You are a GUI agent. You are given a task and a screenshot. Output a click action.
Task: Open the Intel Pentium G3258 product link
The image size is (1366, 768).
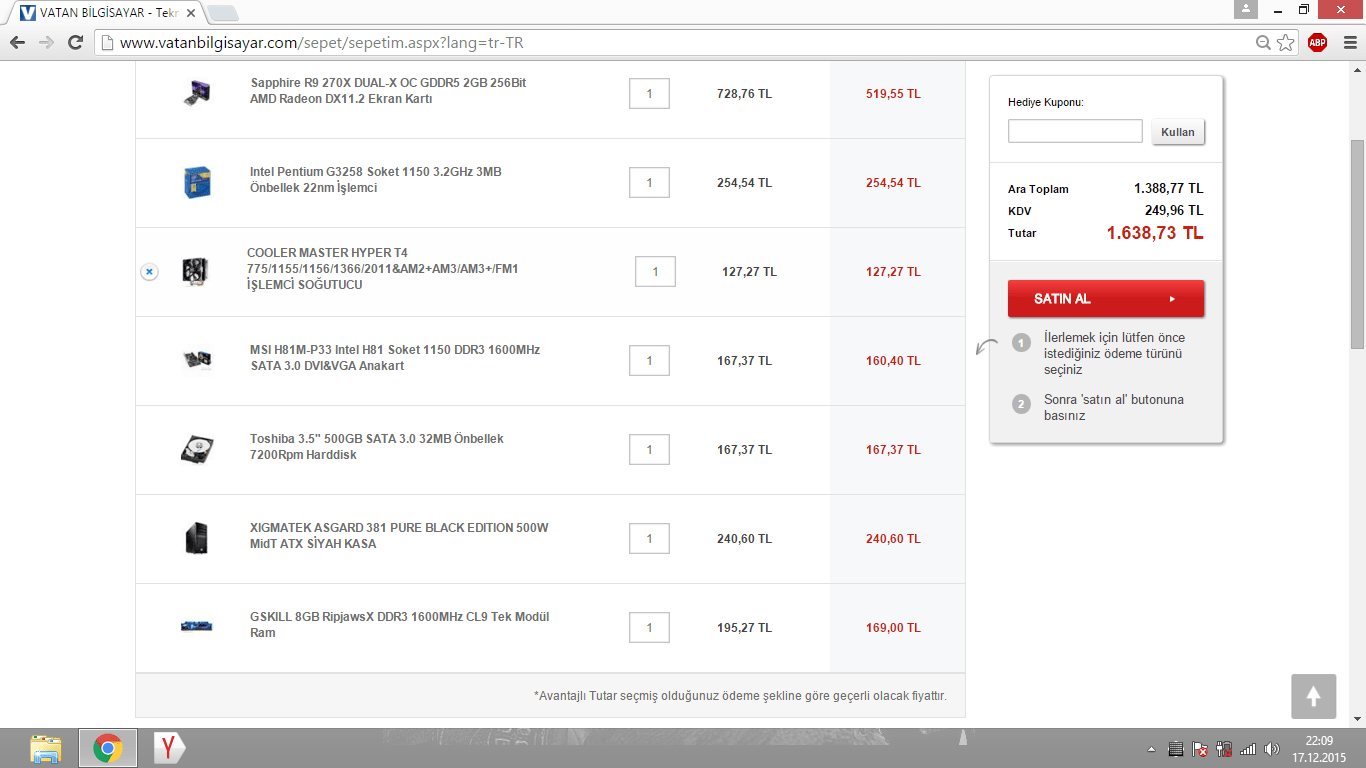click(376, 180)
